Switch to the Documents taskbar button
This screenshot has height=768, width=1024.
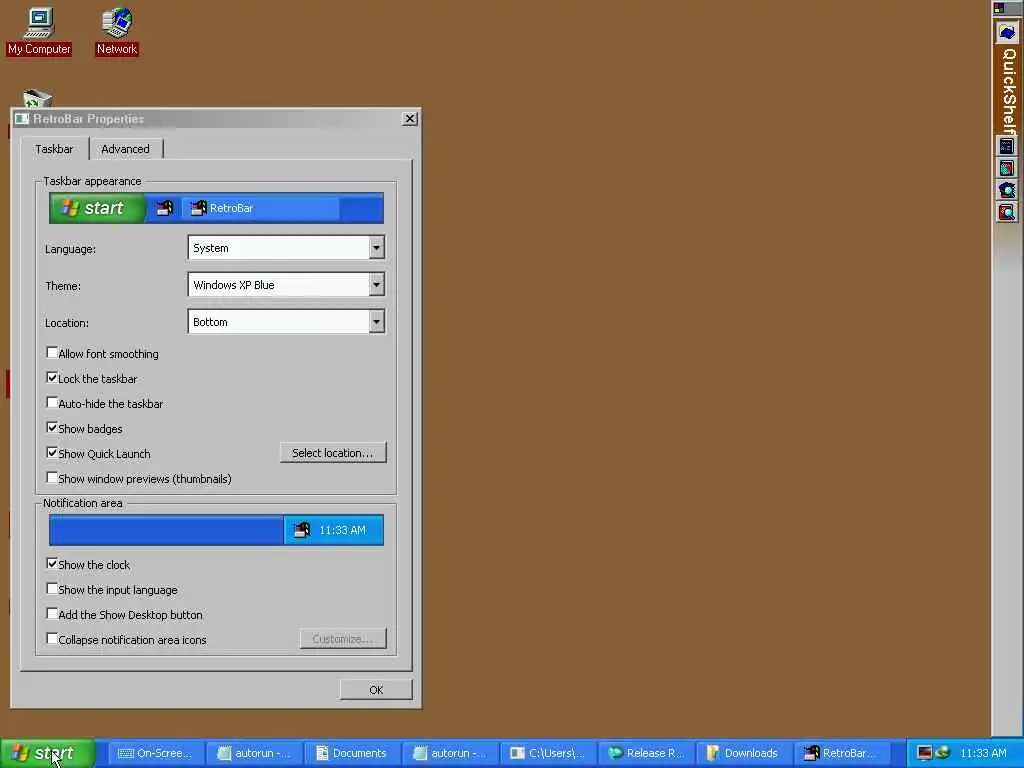point(353,753)
